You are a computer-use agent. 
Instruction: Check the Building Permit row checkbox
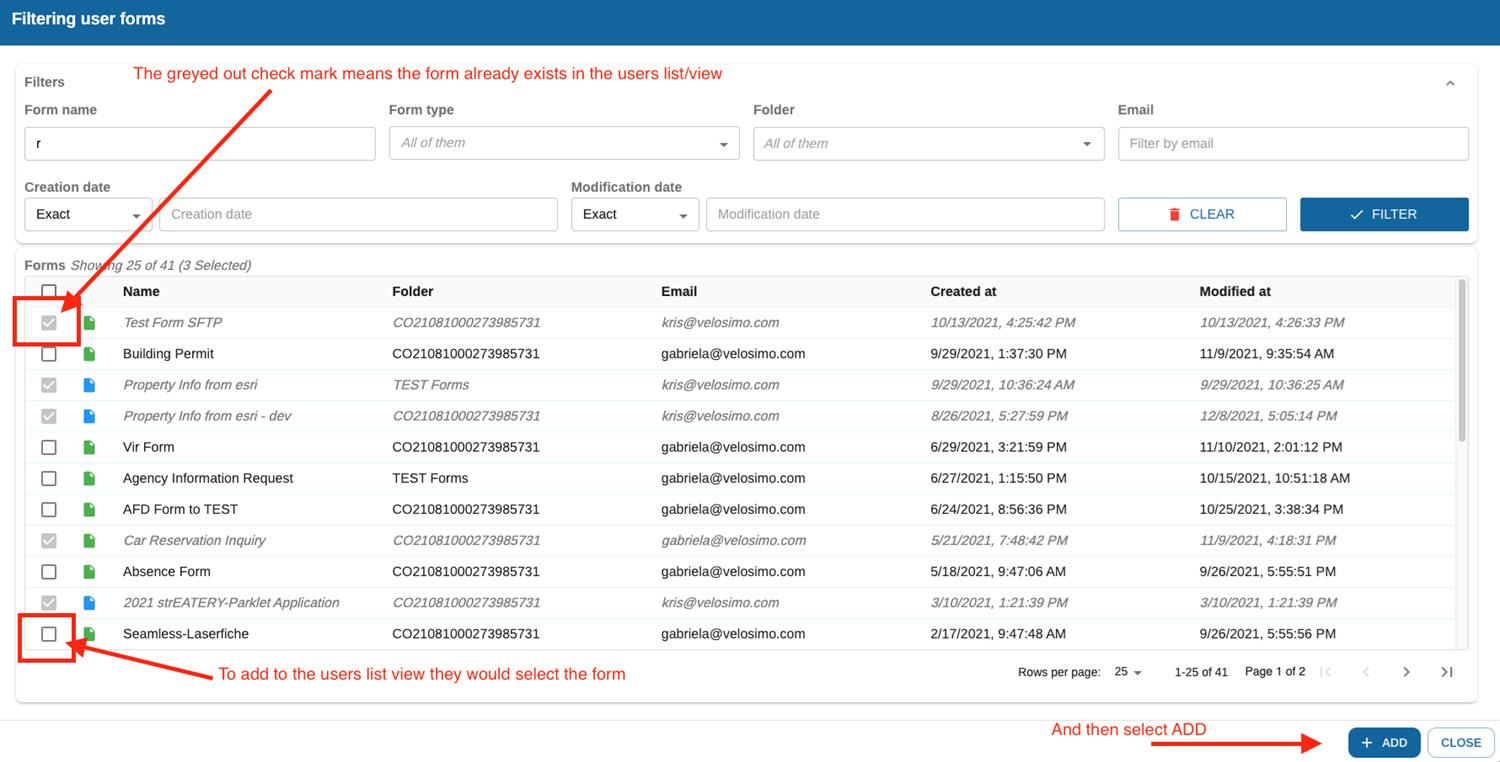(x=49, y=354)
